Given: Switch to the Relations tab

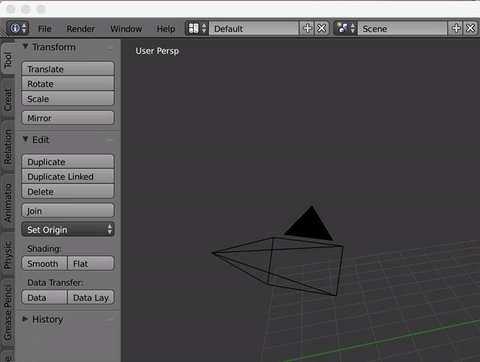Looking at the screenshot, I should click(x=8, y=147).
